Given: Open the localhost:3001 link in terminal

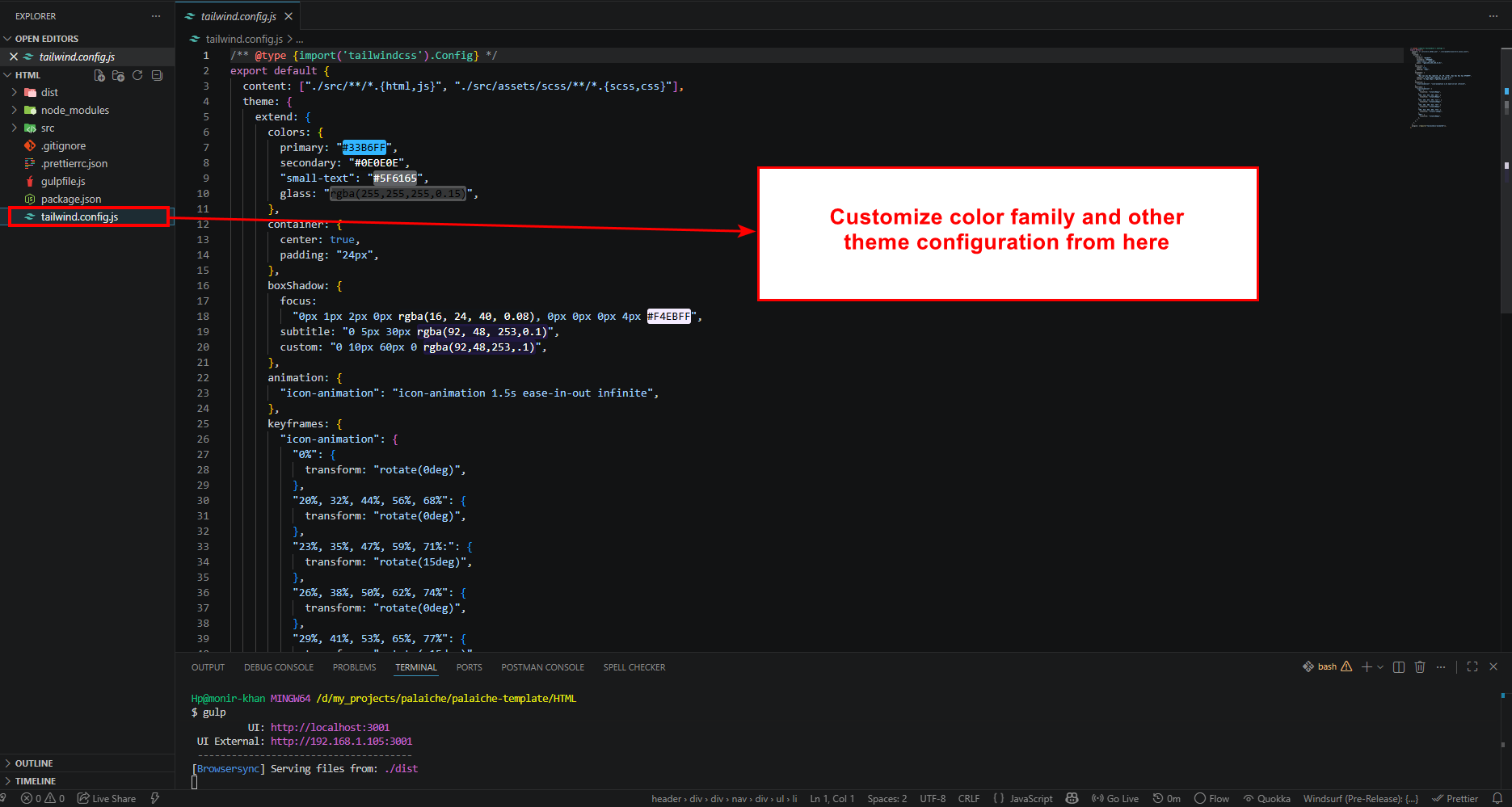Looking at the screenshot, I should click(330, 727).
